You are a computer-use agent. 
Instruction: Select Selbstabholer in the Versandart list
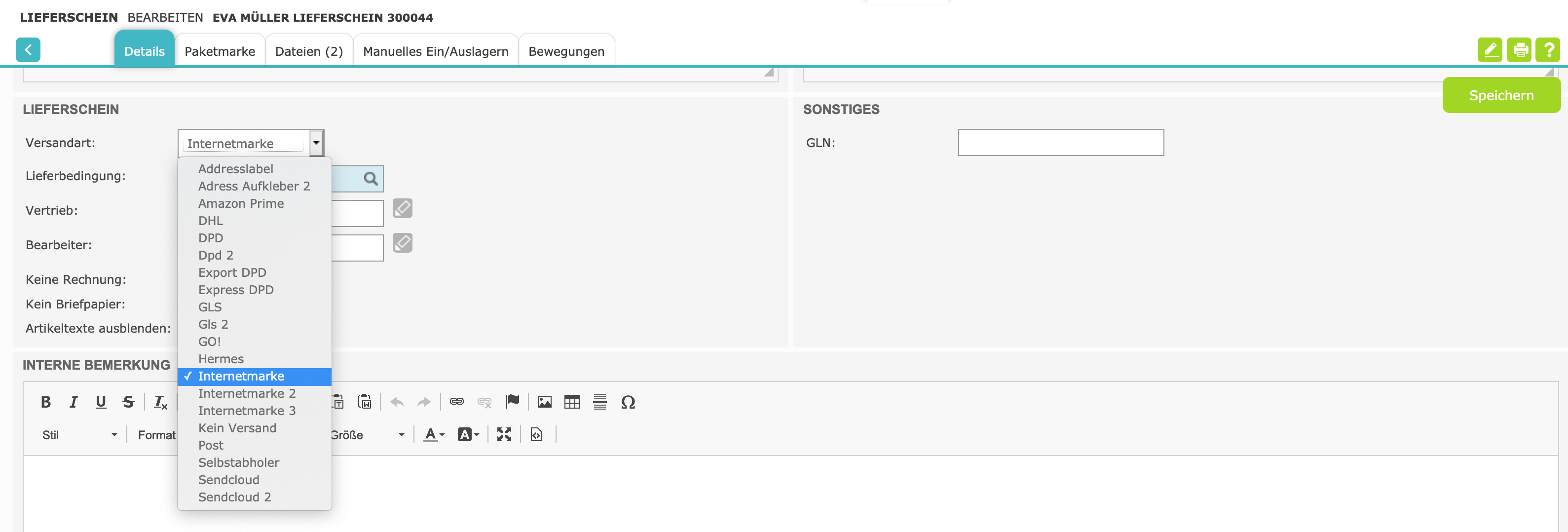coord(239,462)
